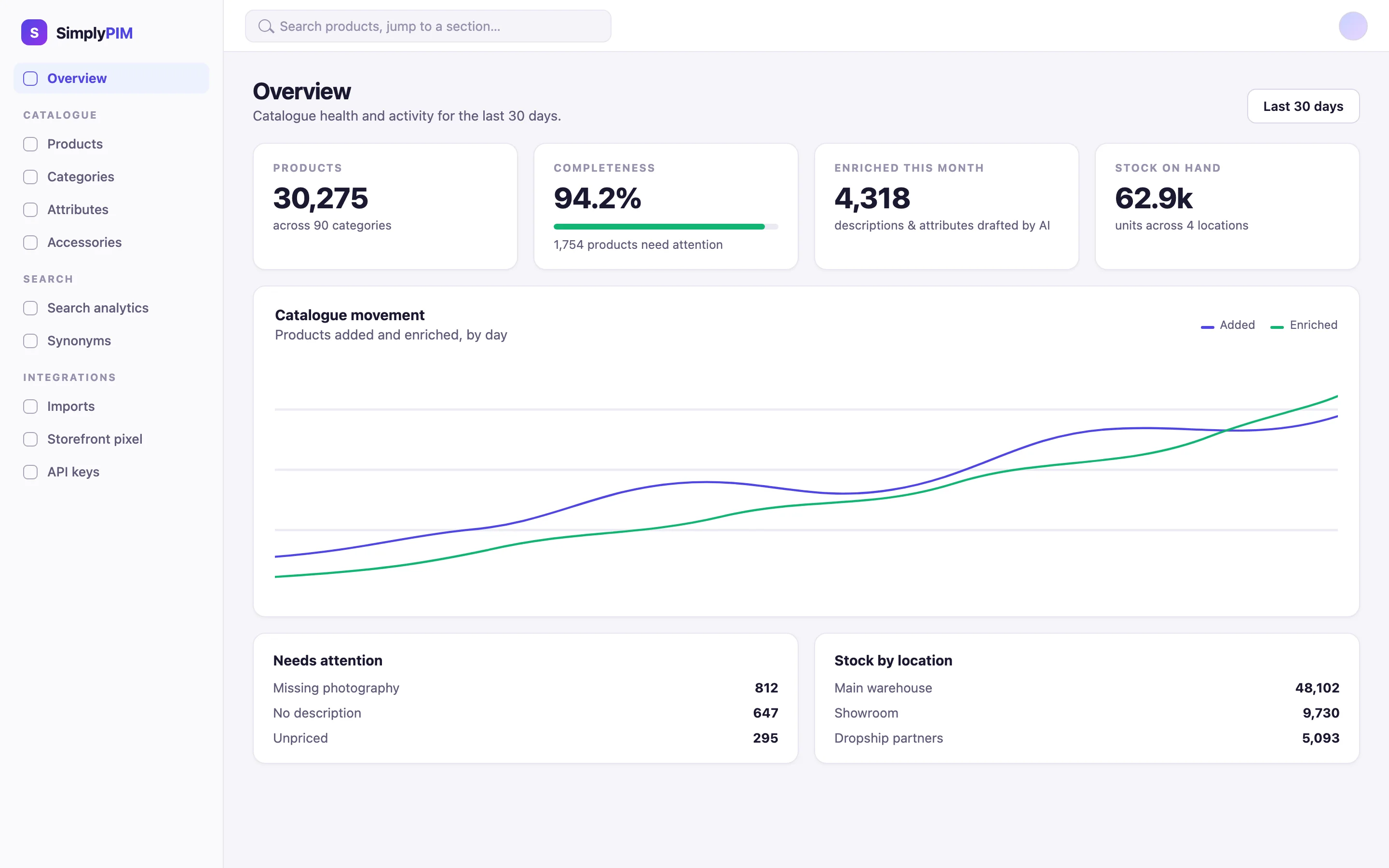Click the SimplyPIM logo icon
This screenshot has width=1389, height=868.
(34, 32)
